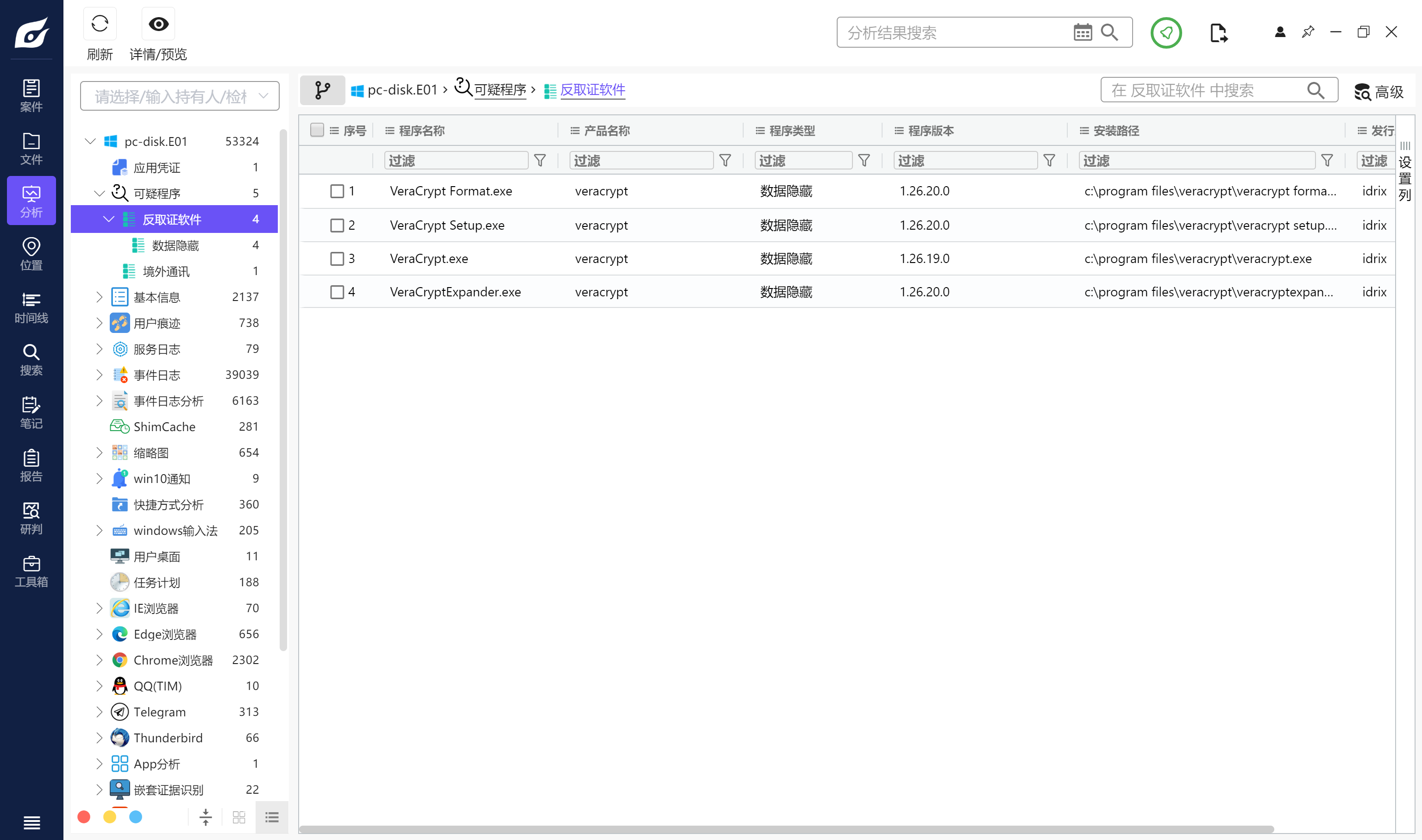Open the 程序版本 column menu
Viewport: 1422px width, 840px height.
(x=899, y=131)
